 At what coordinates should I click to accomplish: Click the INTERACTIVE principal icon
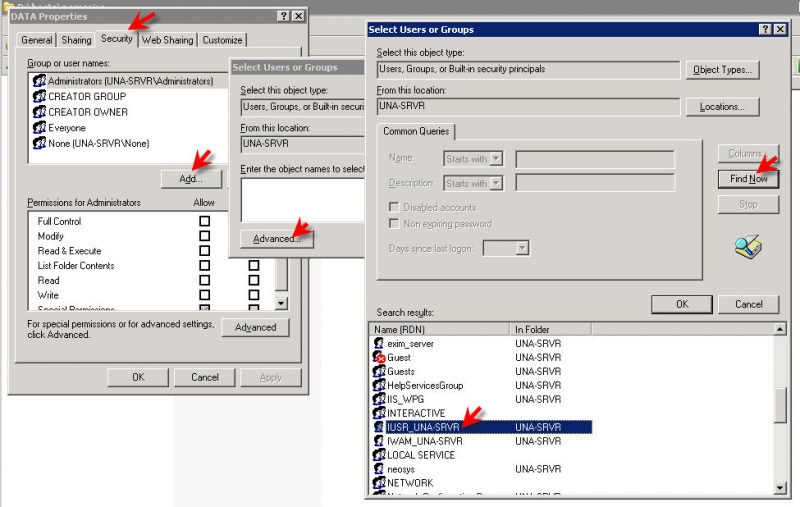(379, 413)
